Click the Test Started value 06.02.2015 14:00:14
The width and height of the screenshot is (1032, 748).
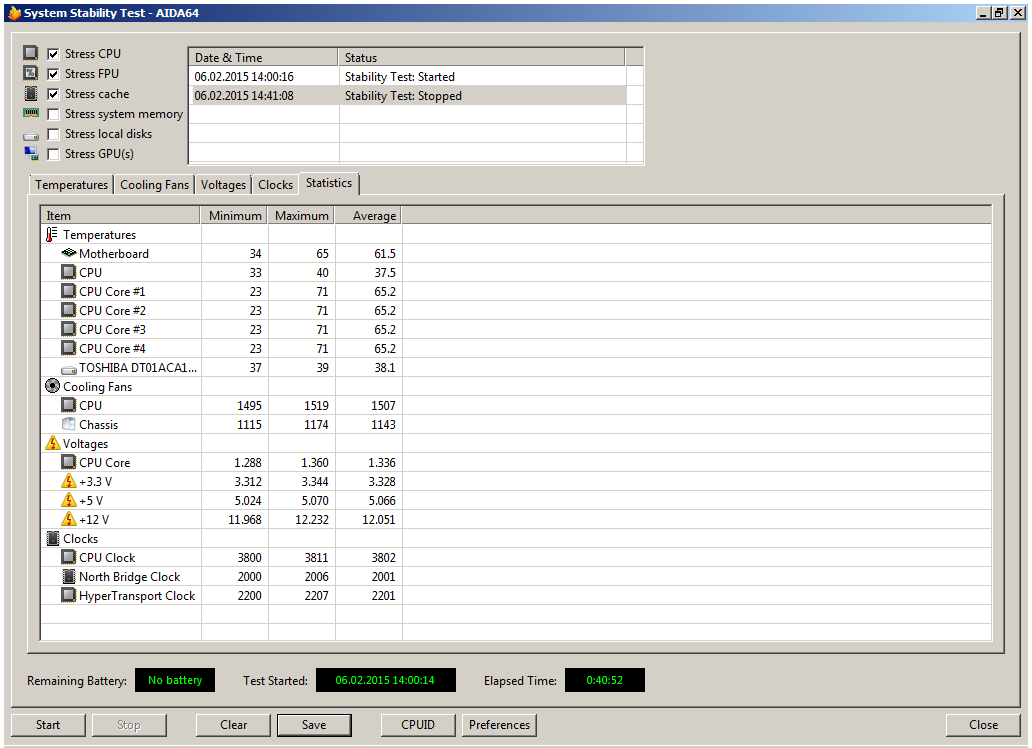click(x=386, y=680)
